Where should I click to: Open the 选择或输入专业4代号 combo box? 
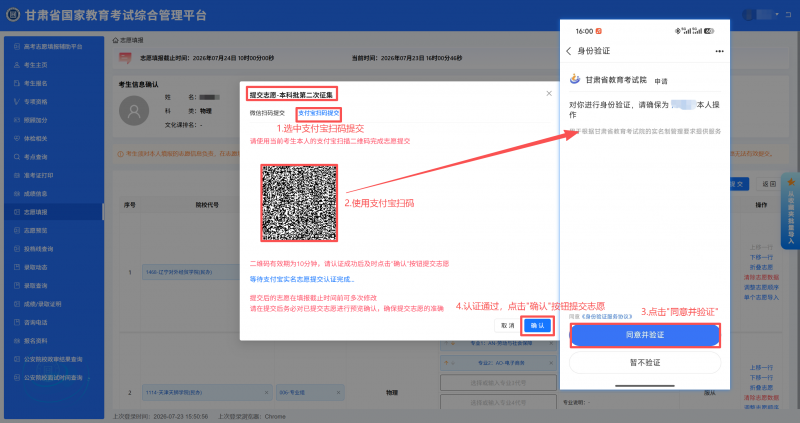pyautogui.click(x=498, y=402)
